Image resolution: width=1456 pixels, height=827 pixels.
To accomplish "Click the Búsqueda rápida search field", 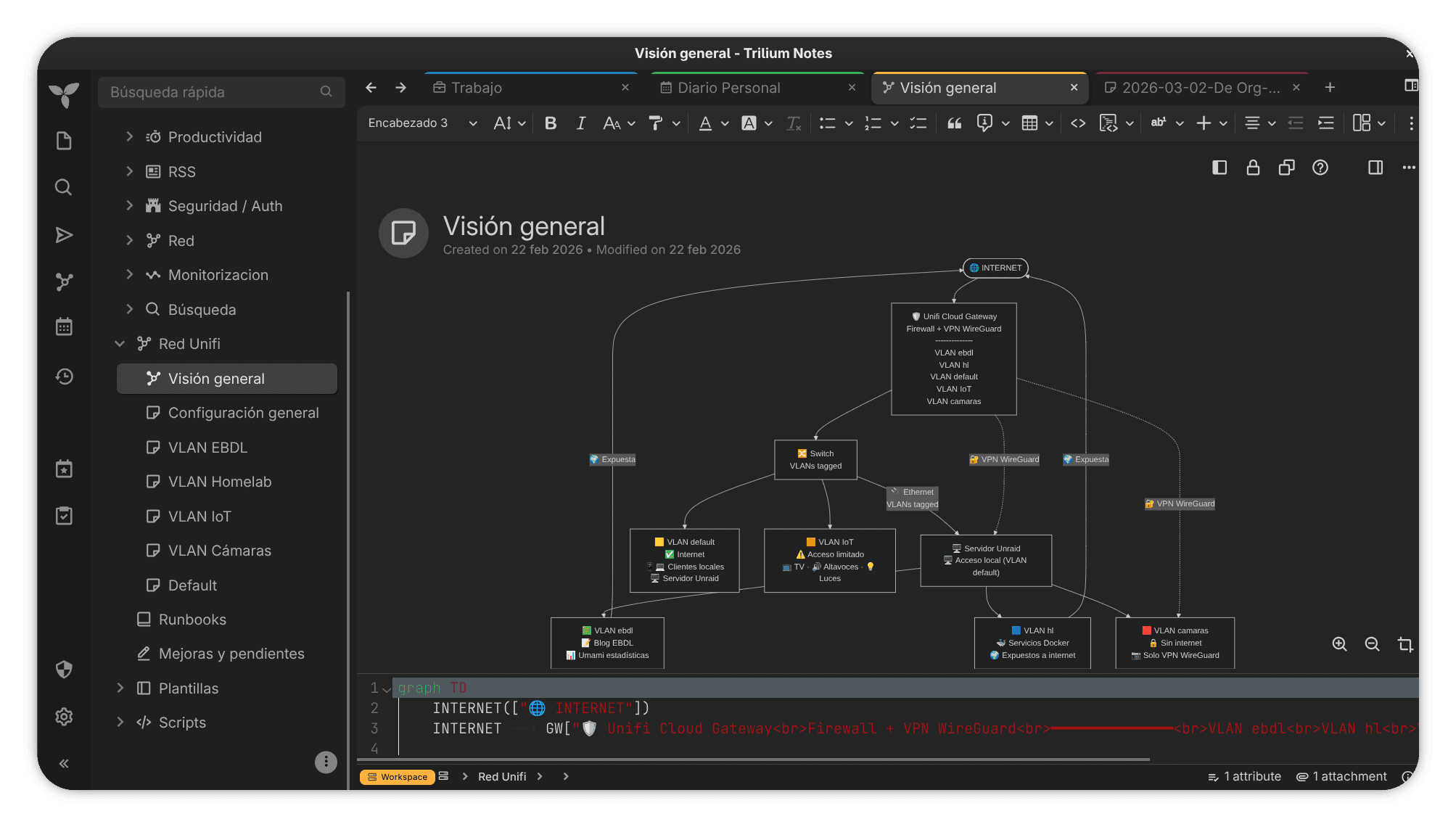I will pos(221,92).
